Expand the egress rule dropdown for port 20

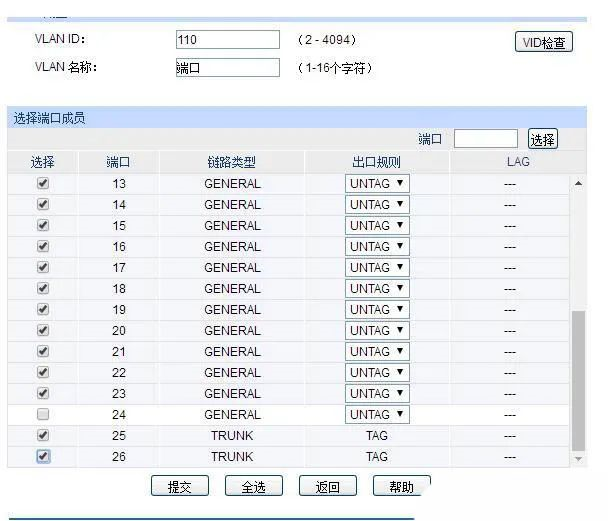(x=377, y=330)
